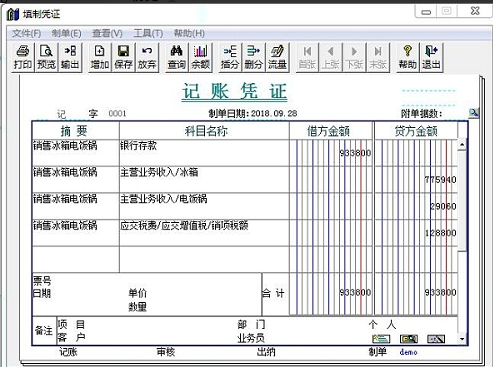Open 查询 search binoculars icon

pos(177,57)
